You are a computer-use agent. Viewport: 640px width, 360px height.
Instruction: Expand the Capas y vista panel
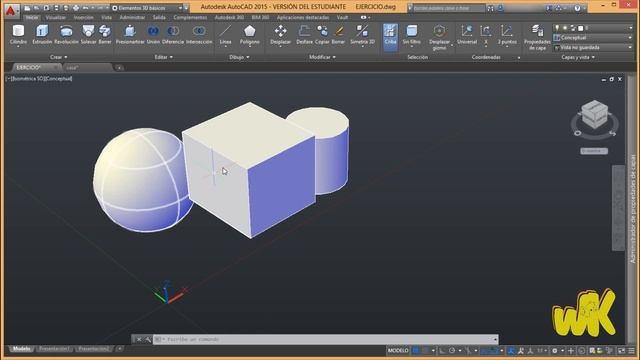(x=578, y=57)
